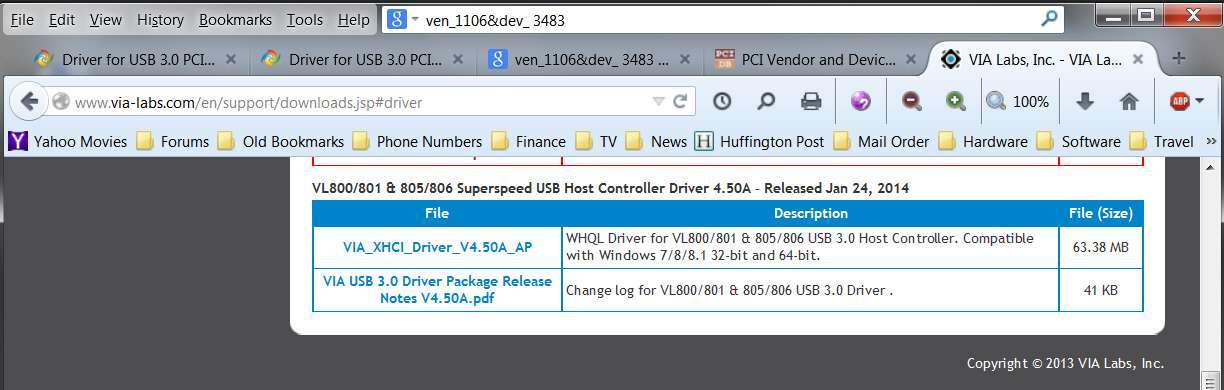Screen dimensions: 1224x390
Task: Open the Downloads arrow icon
Action: point(1084,101)
